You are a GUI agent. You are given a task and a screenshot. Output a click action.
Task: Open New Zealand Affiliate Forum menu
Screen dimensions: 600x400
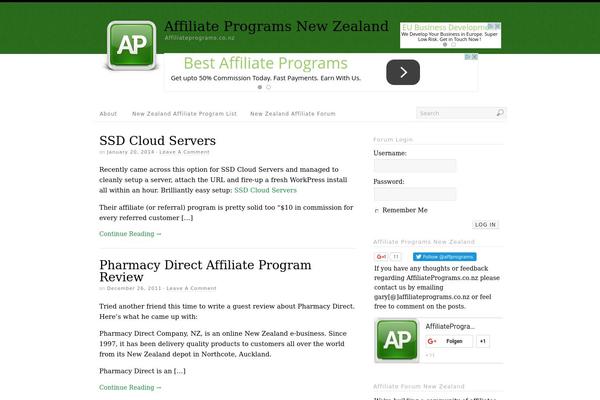[293, 114]
